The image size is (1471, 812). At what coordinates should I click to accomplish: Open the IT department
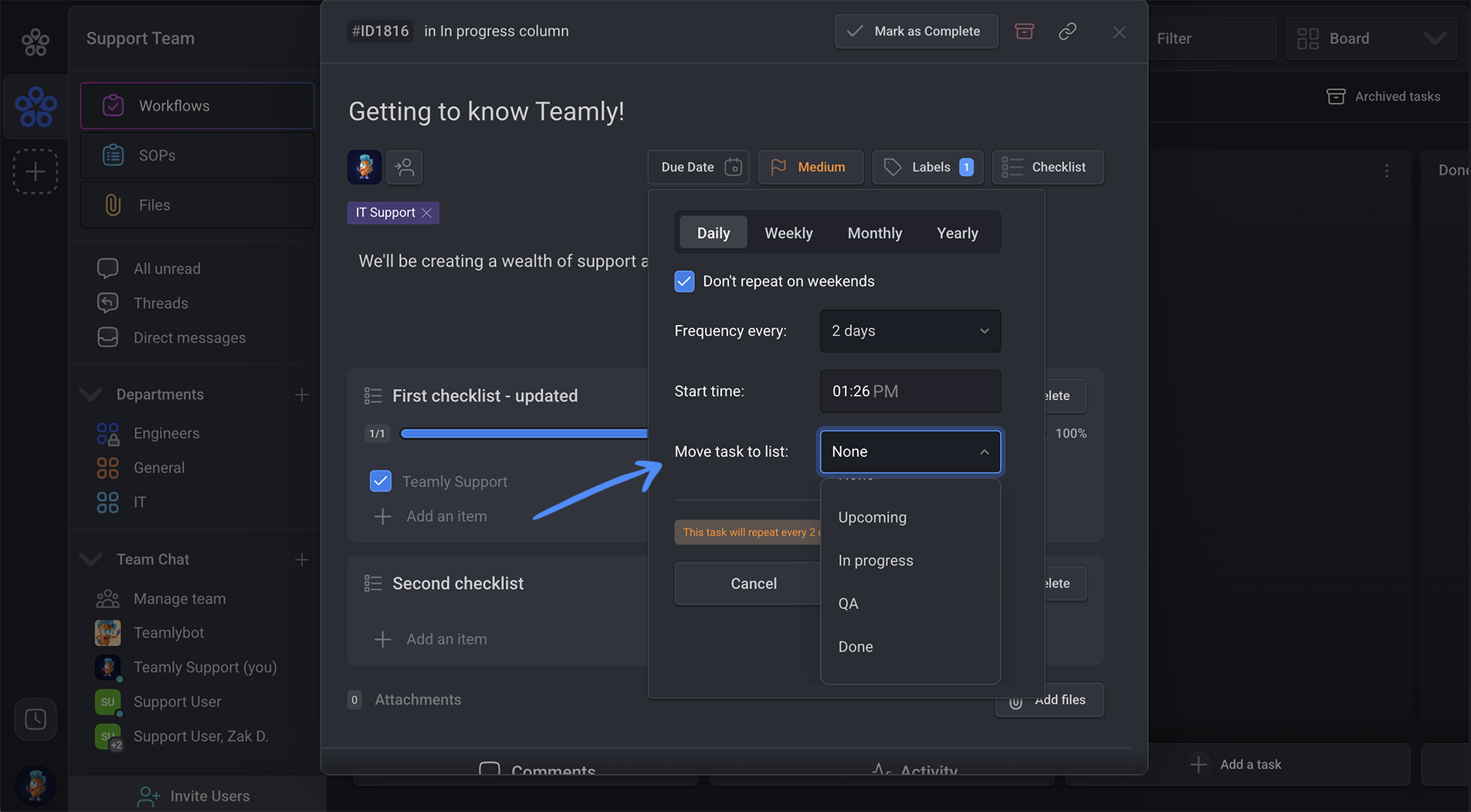(x=140, y=502)
